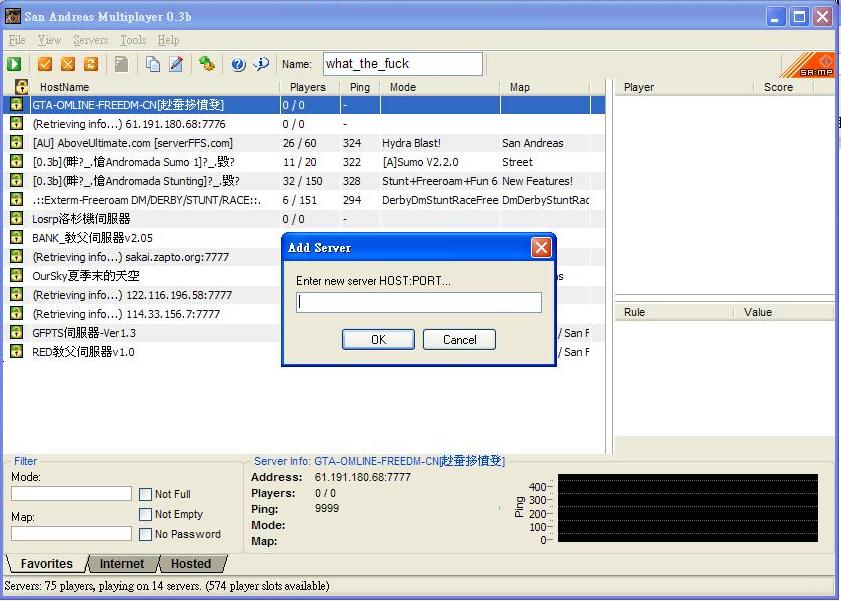The width and height of the screenshot is (841, 601).
Task: Click lock icon of Andromada Sumo row
Action: point(17,161)
